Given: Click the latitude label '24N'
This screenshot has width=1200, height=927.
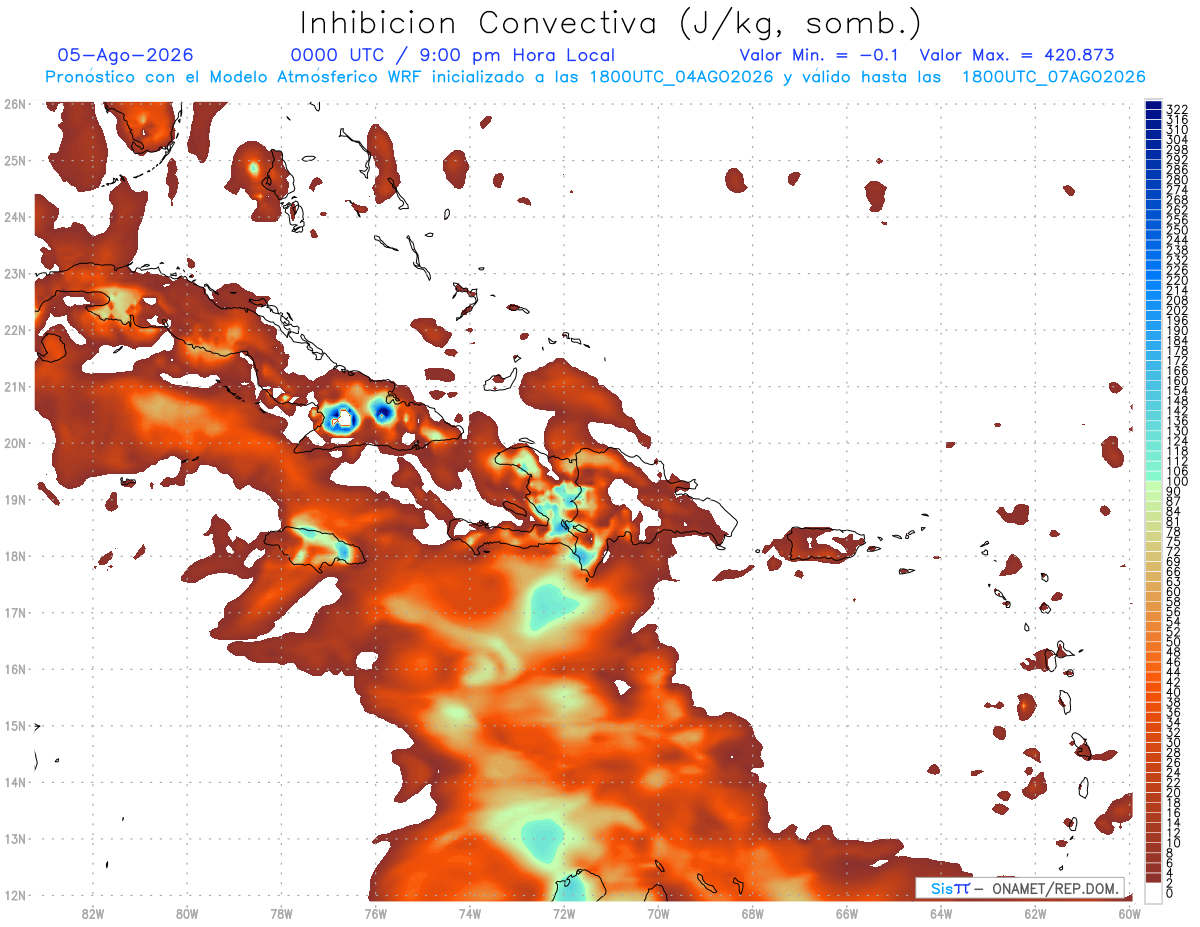Looking at the screenshot, I should click(15, 217).
